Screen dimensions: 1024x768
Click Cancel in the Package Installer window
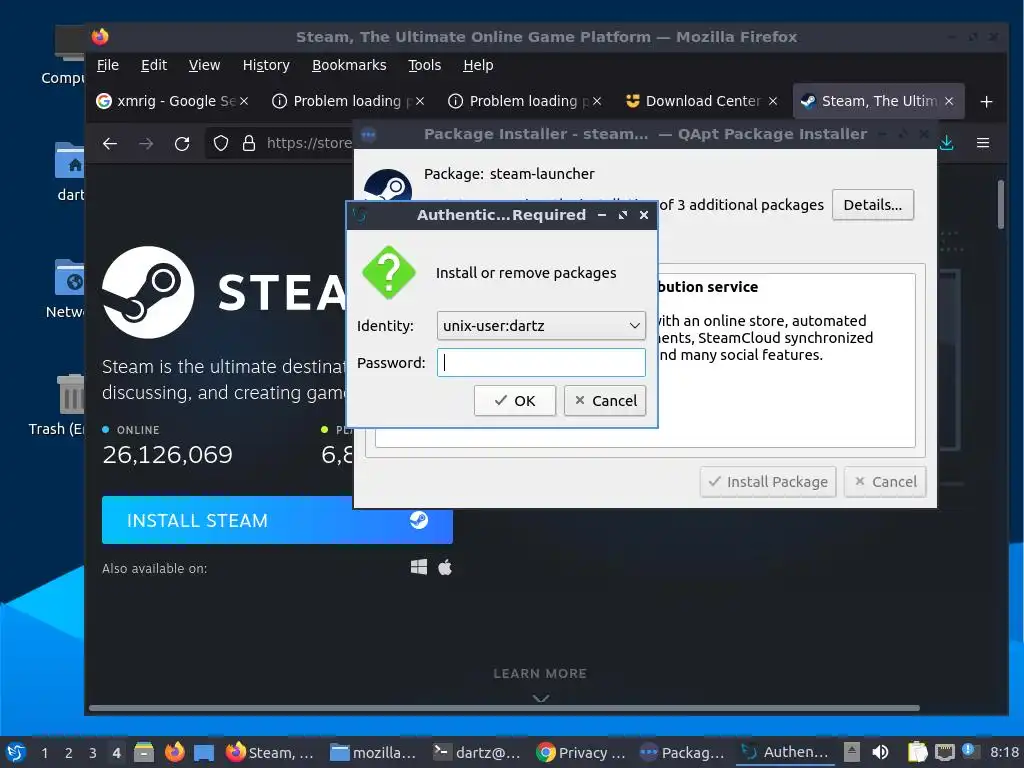click(x=885, y=482)
